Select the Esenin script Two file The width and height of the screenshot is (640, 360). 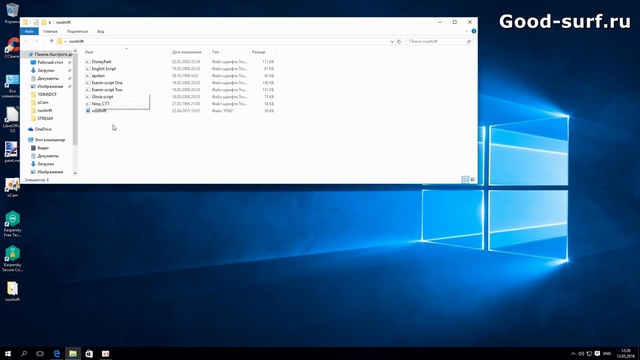107,89
